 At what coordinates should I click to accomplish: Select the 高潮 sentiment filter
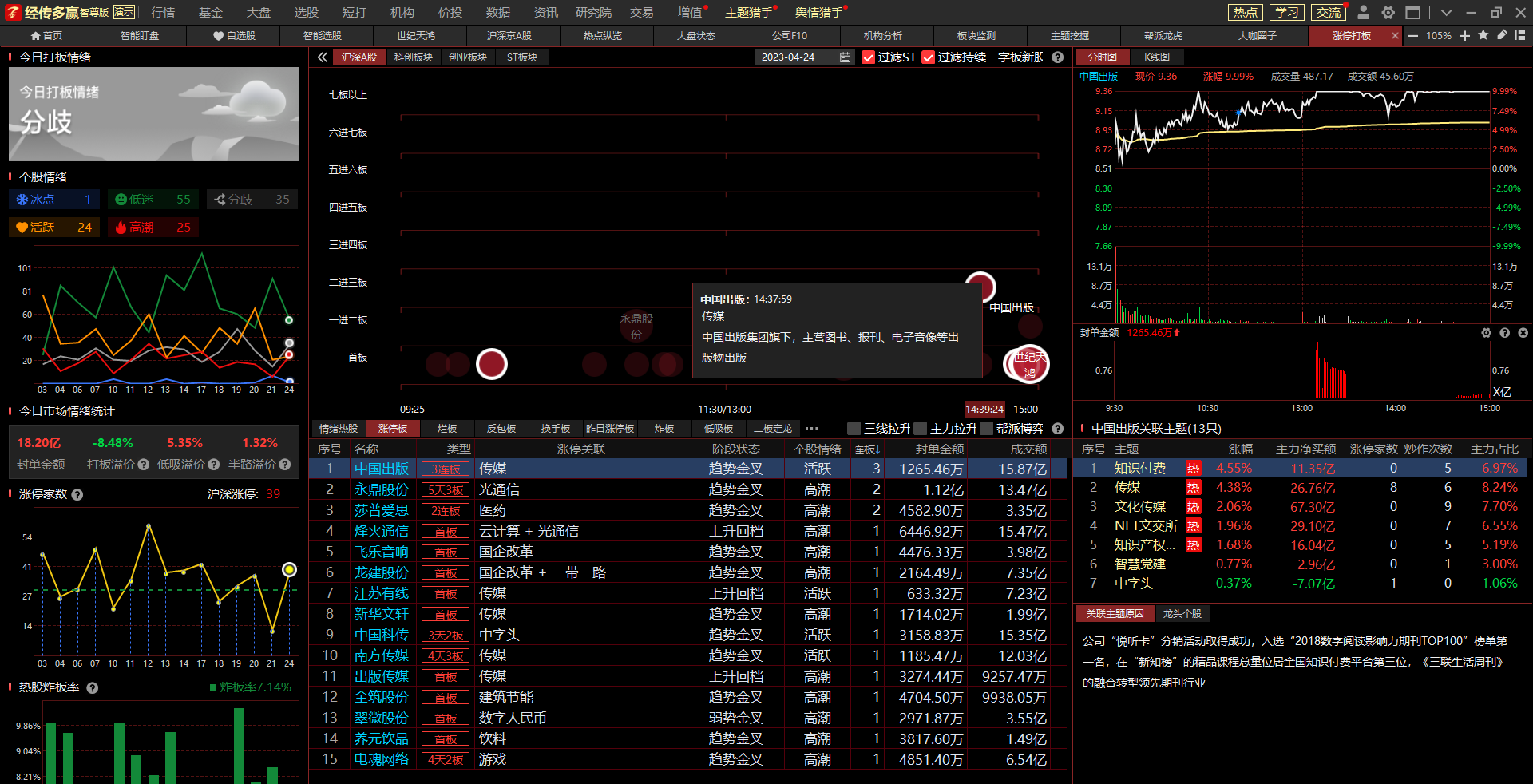[x=153, y=228]
